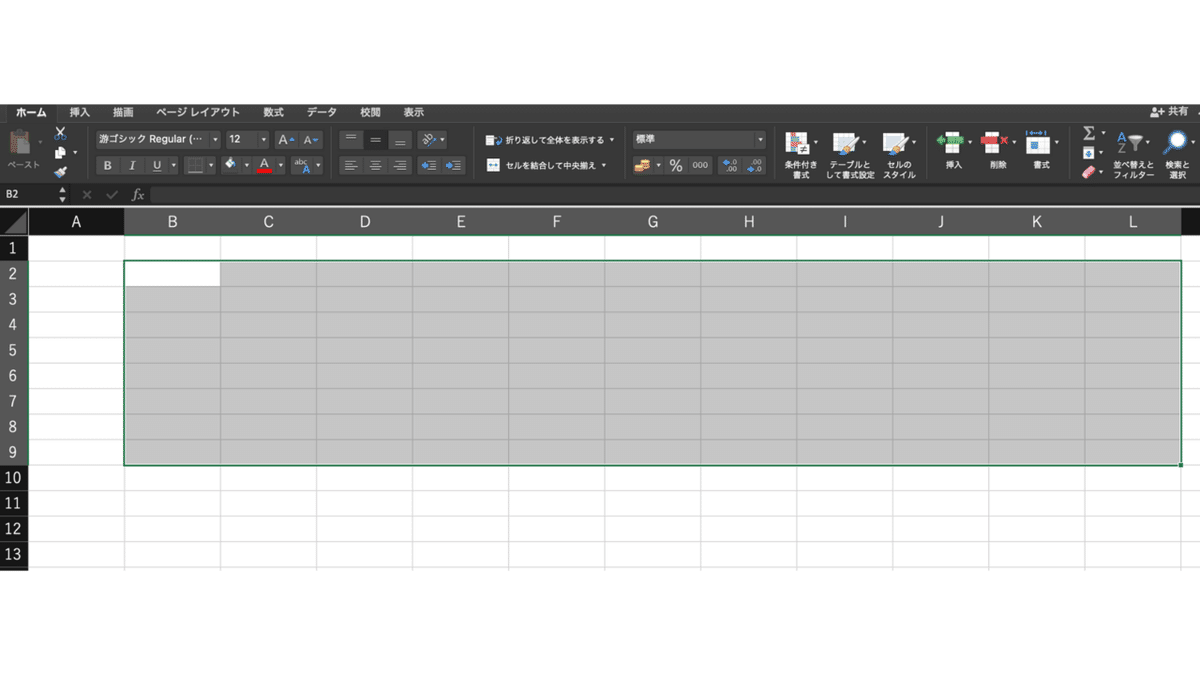Click the AutoSum sigma icon

(1089, 132)
